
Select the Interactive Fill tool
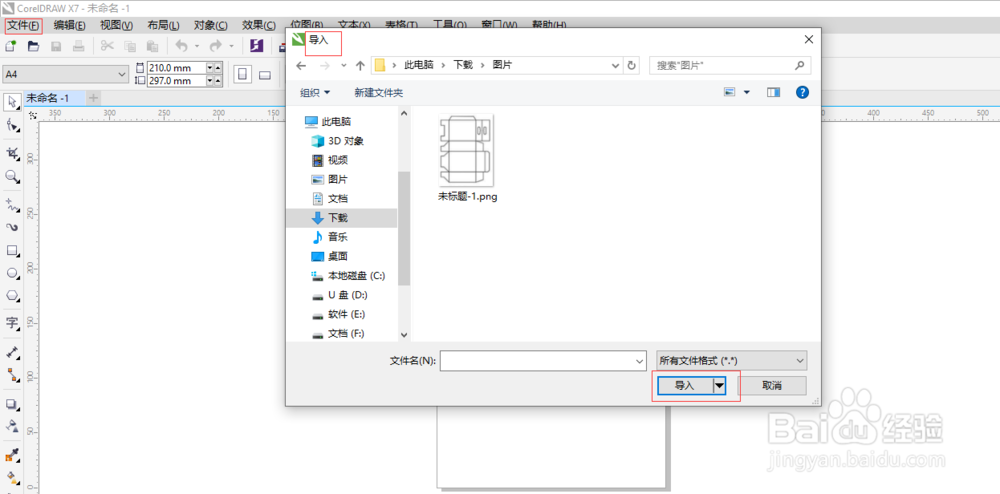(11, 477)
